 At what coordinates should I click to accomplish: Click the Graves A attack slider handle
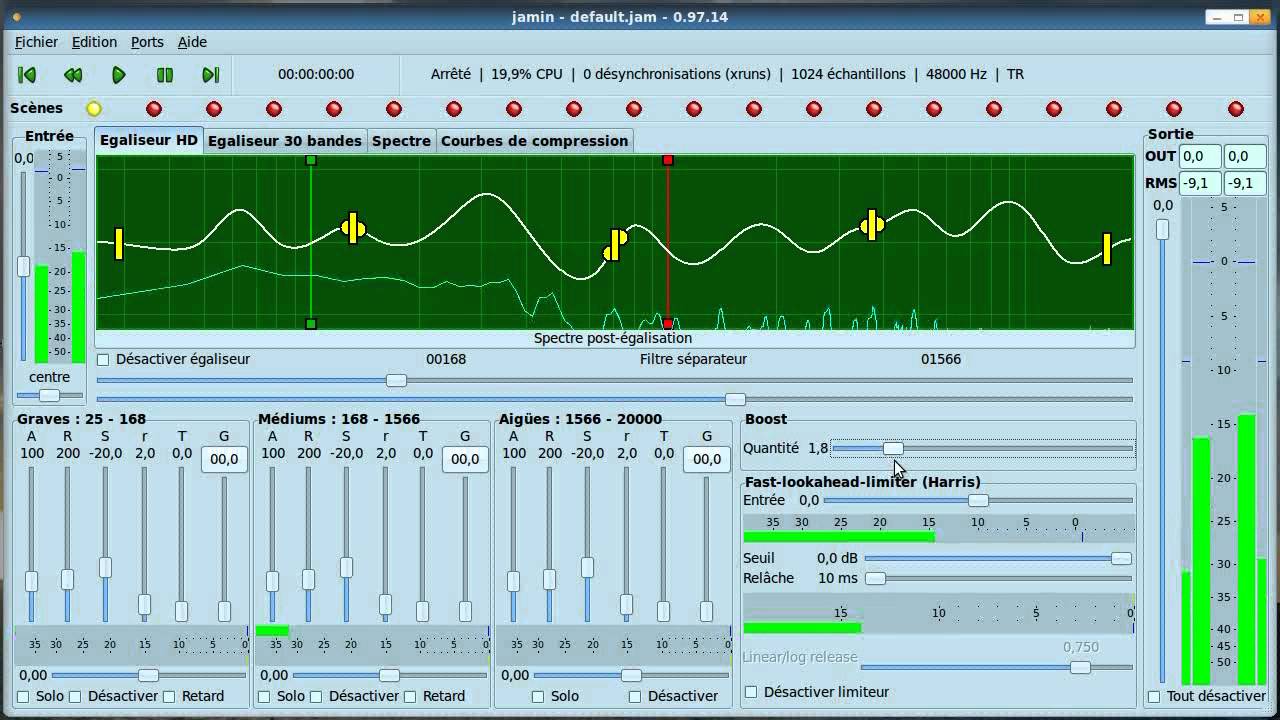(31, 581)
